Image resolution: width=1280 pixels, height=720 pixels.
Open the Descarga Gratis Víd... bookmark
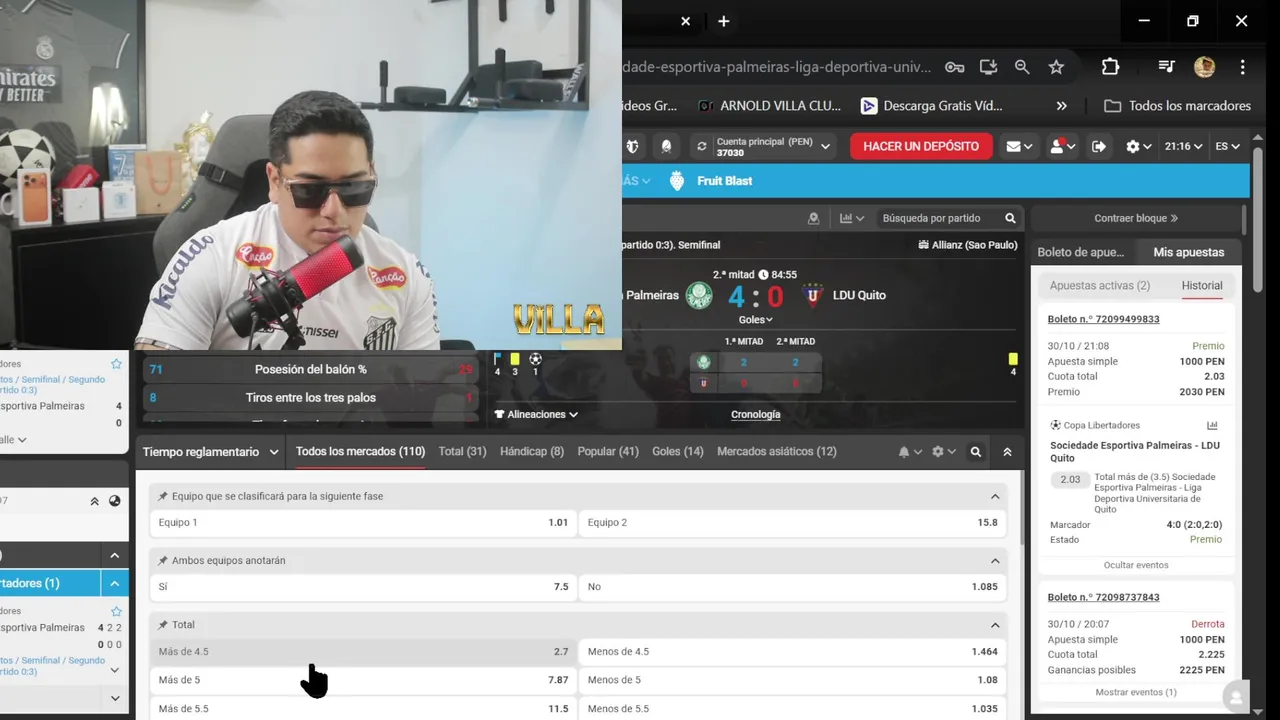tap(931, 106)
